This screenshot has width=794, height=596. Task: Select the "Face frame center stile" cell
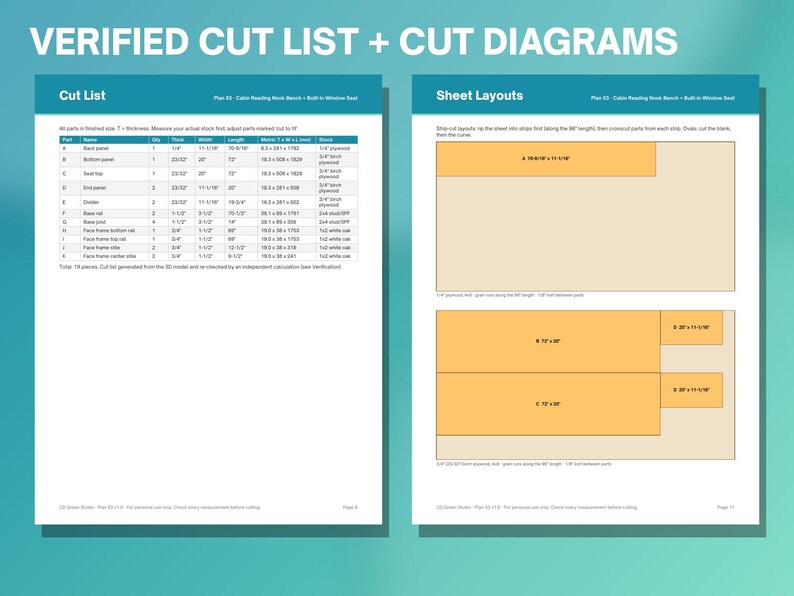[x=110, y=256]
